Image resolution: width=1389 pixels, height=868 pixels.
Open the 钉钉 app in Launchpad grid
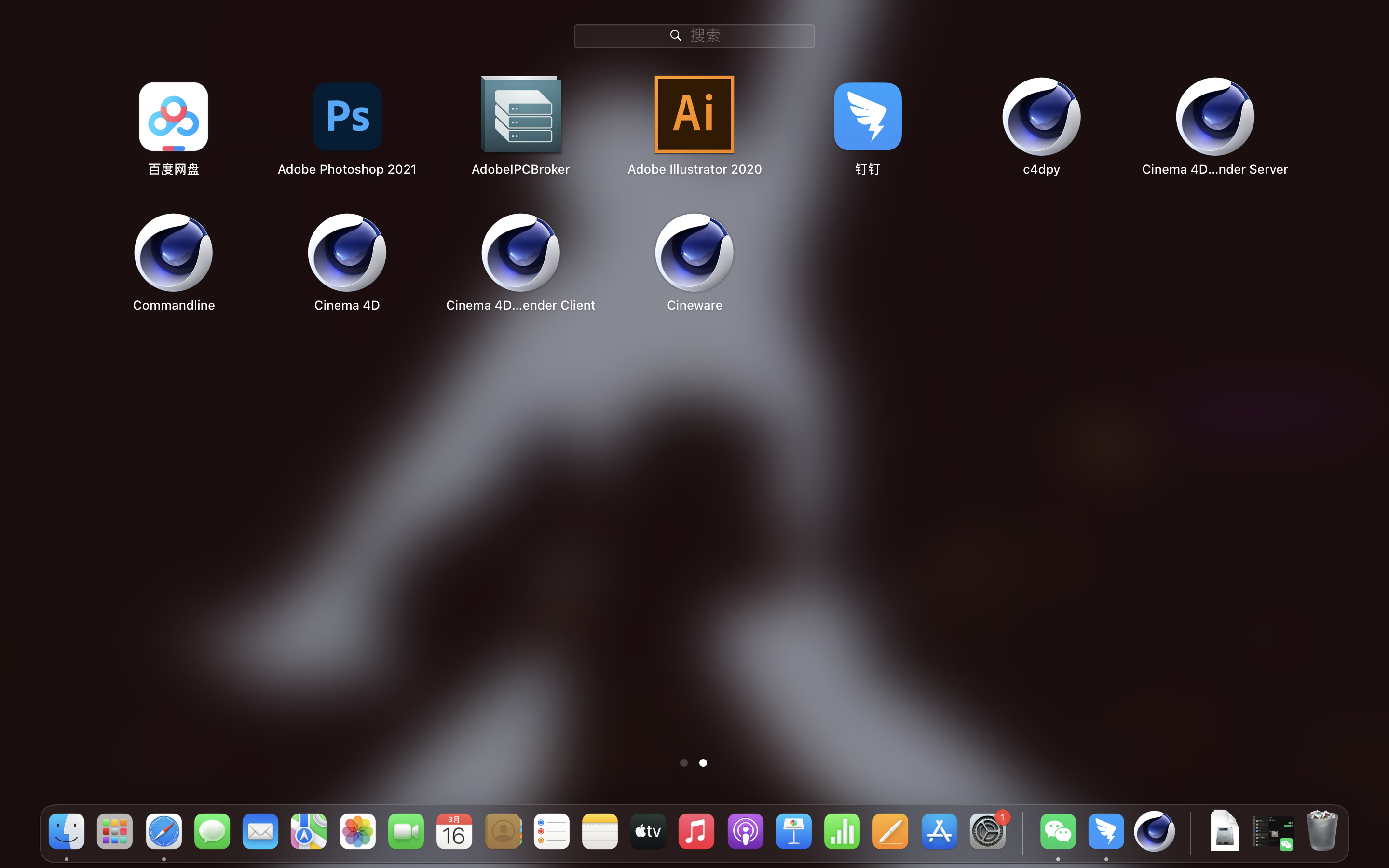coord(867,117)
